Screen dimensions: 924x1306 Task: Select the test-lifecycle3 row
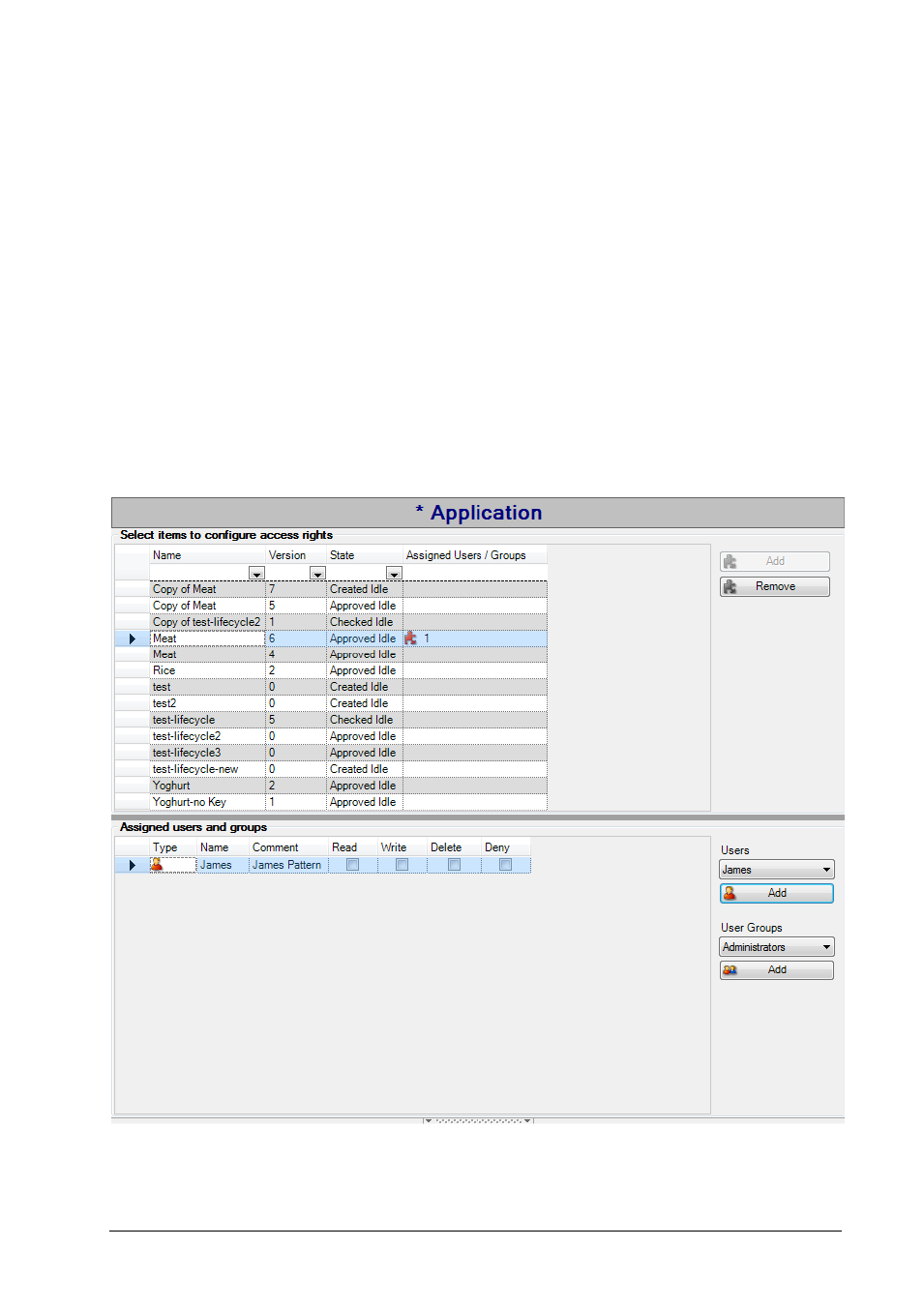(x=331, y=753)
